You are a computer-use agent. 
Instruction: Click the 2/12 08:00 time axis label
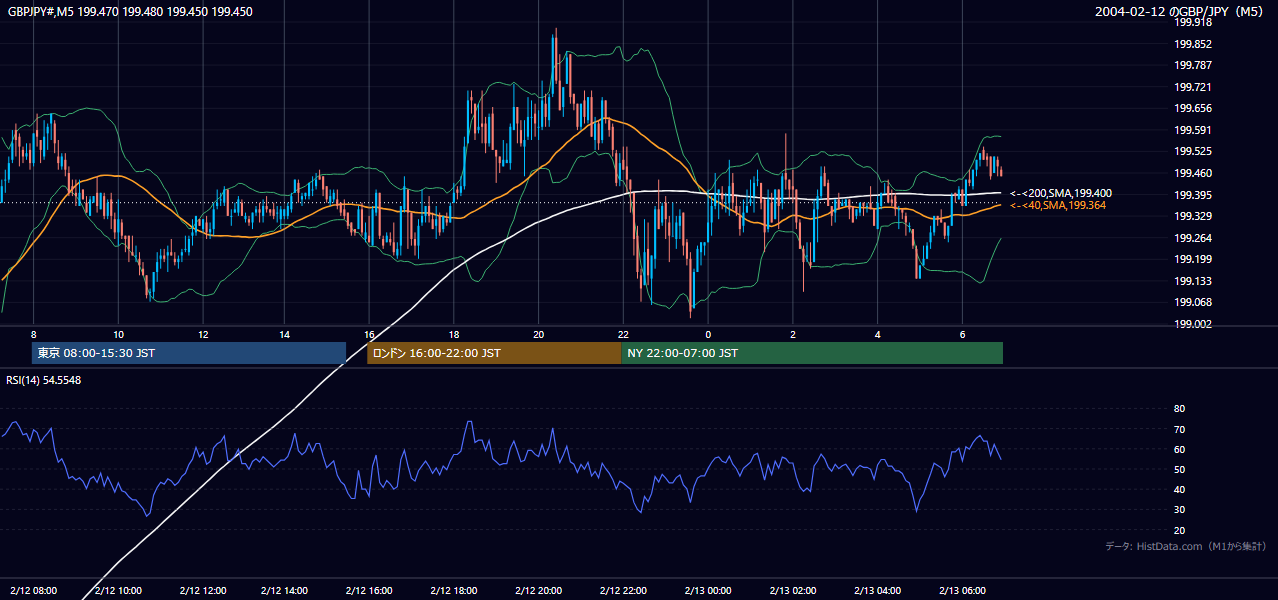[34, 590]
